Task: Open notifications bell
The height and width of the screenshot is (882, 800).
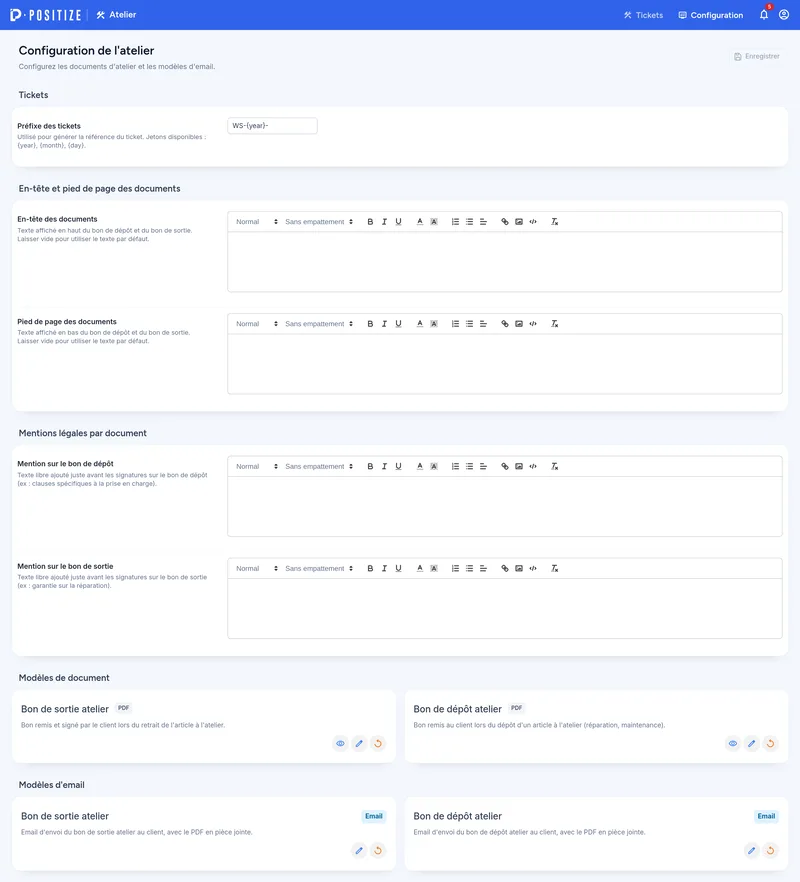Action: 764,15
